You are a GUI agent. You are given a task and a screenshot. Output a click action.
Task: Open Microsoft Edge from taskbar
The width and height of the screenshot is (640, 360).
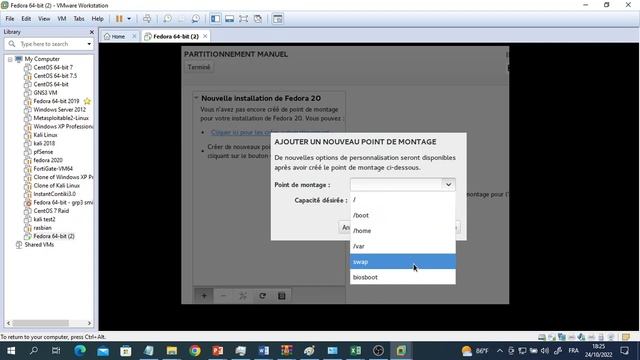click(x=80, y=351)
